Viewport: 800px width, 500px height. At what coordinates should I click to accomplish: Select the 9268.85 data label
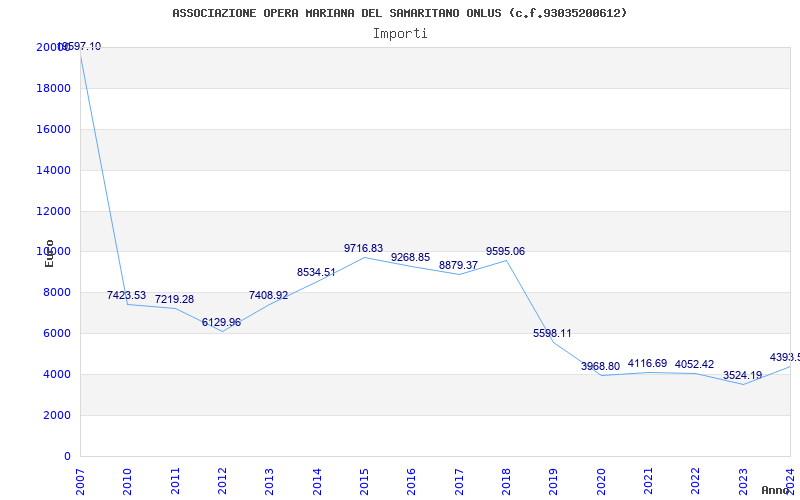point(411,257)
